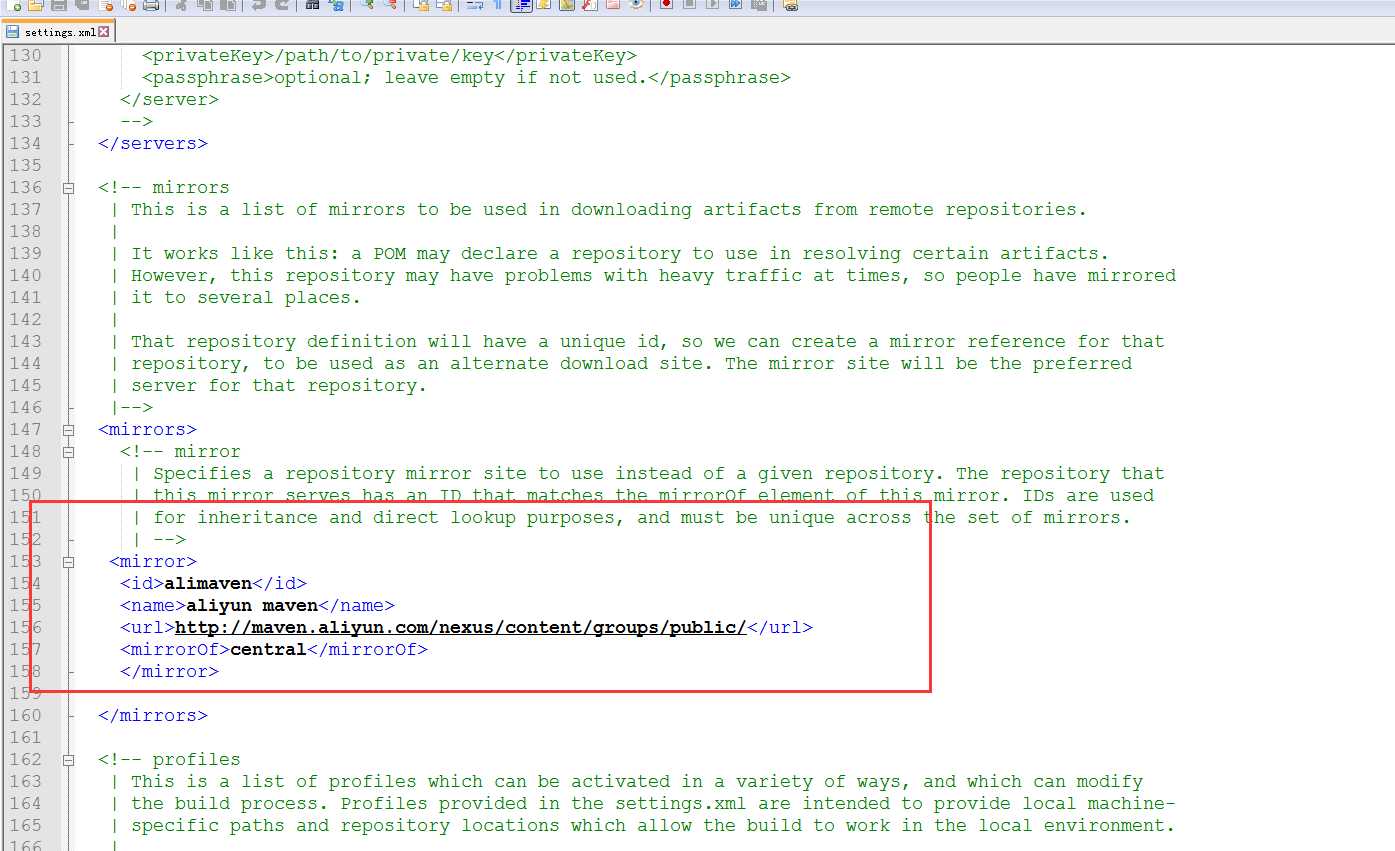Click the text 'aliyun maven' in name tag
Image resolution: width=1395 pixels, height=851 pixels.
(x=252, y=605)
